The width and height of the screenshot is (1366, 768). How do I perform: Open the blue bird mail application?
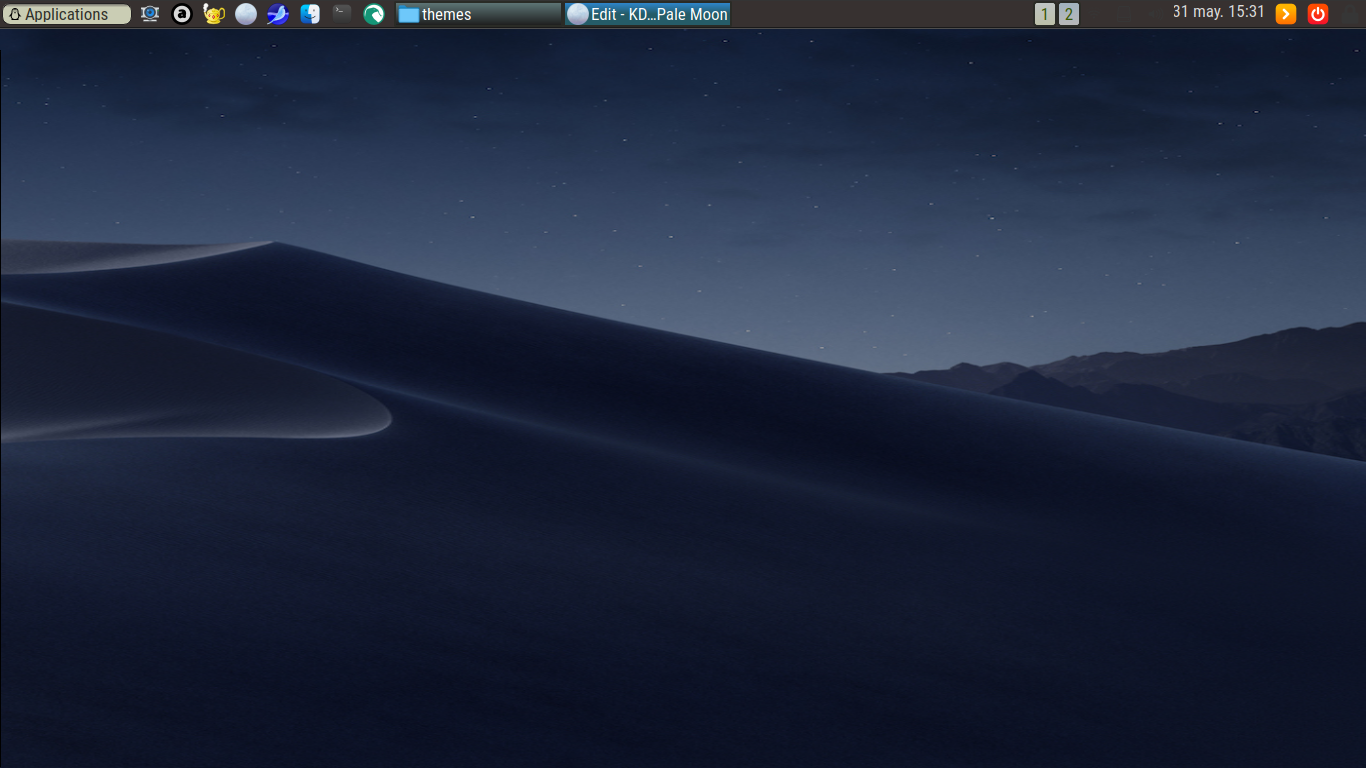[x=278, y=14]
